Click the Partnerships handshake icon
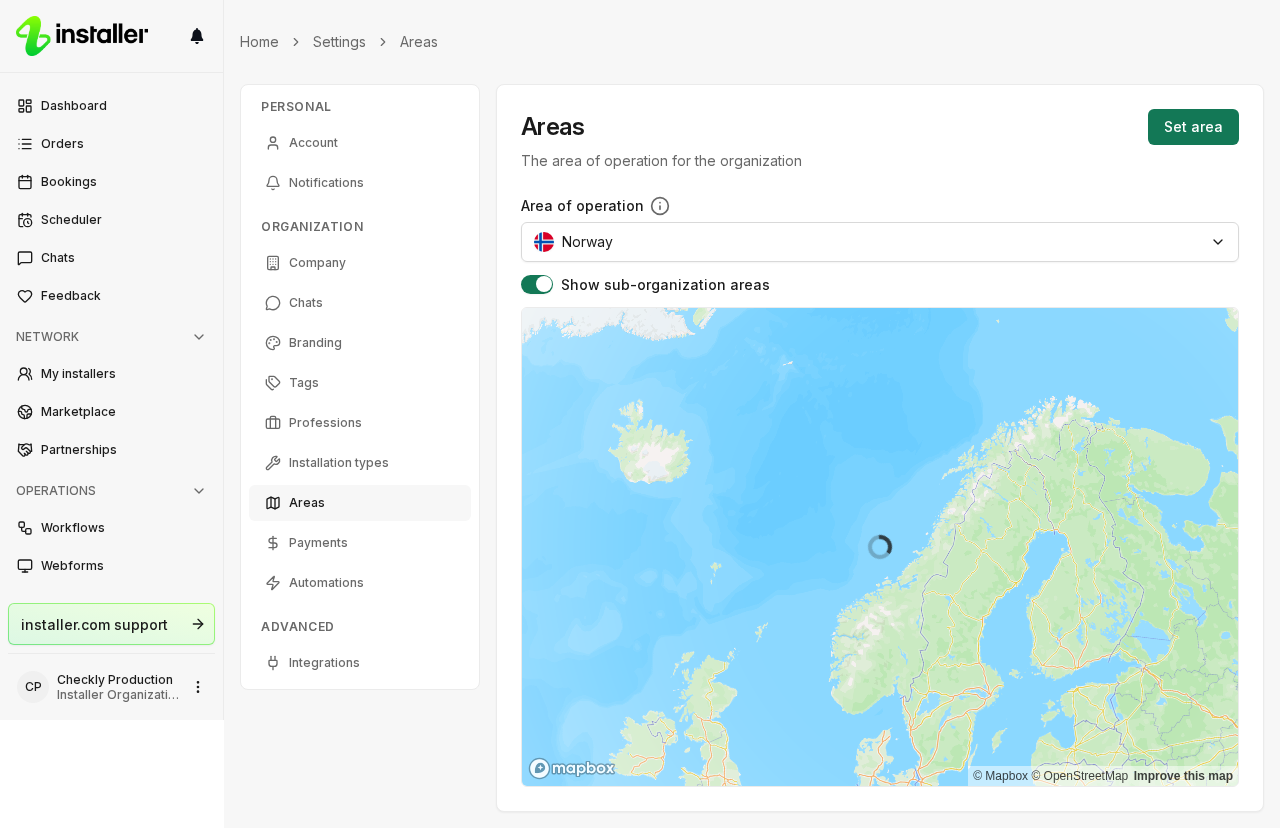This screenshot has width=1280, height=828. coord(25,450)
